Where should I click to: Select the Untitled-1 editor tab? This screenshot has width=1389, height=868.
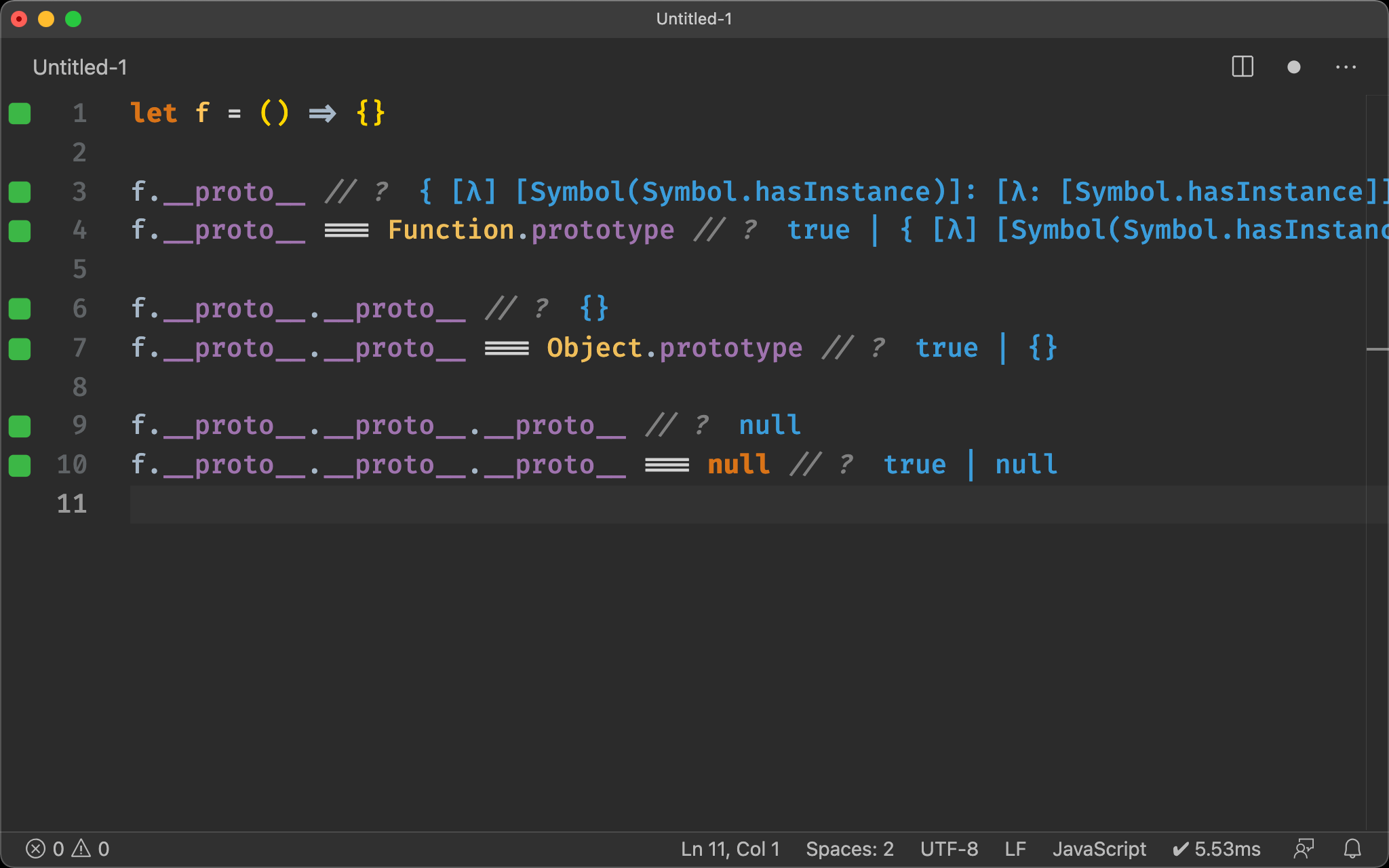click(80, 67)
